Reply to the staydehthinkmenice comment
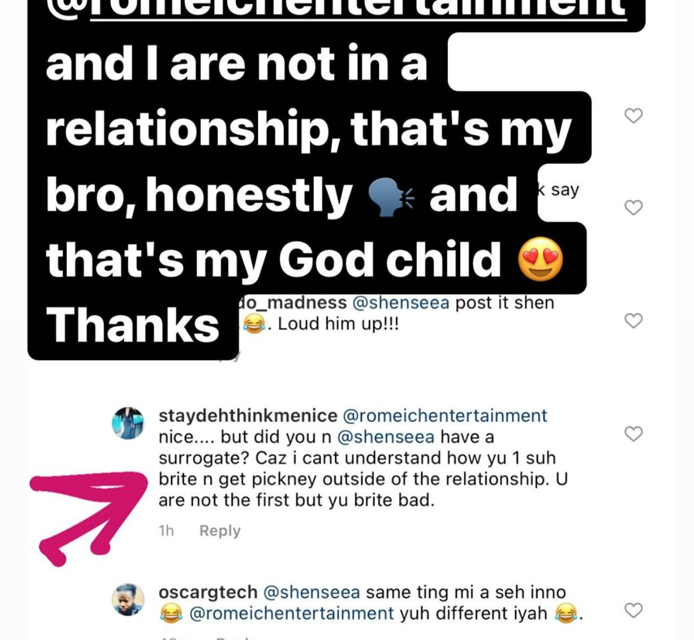 (219, 531)
